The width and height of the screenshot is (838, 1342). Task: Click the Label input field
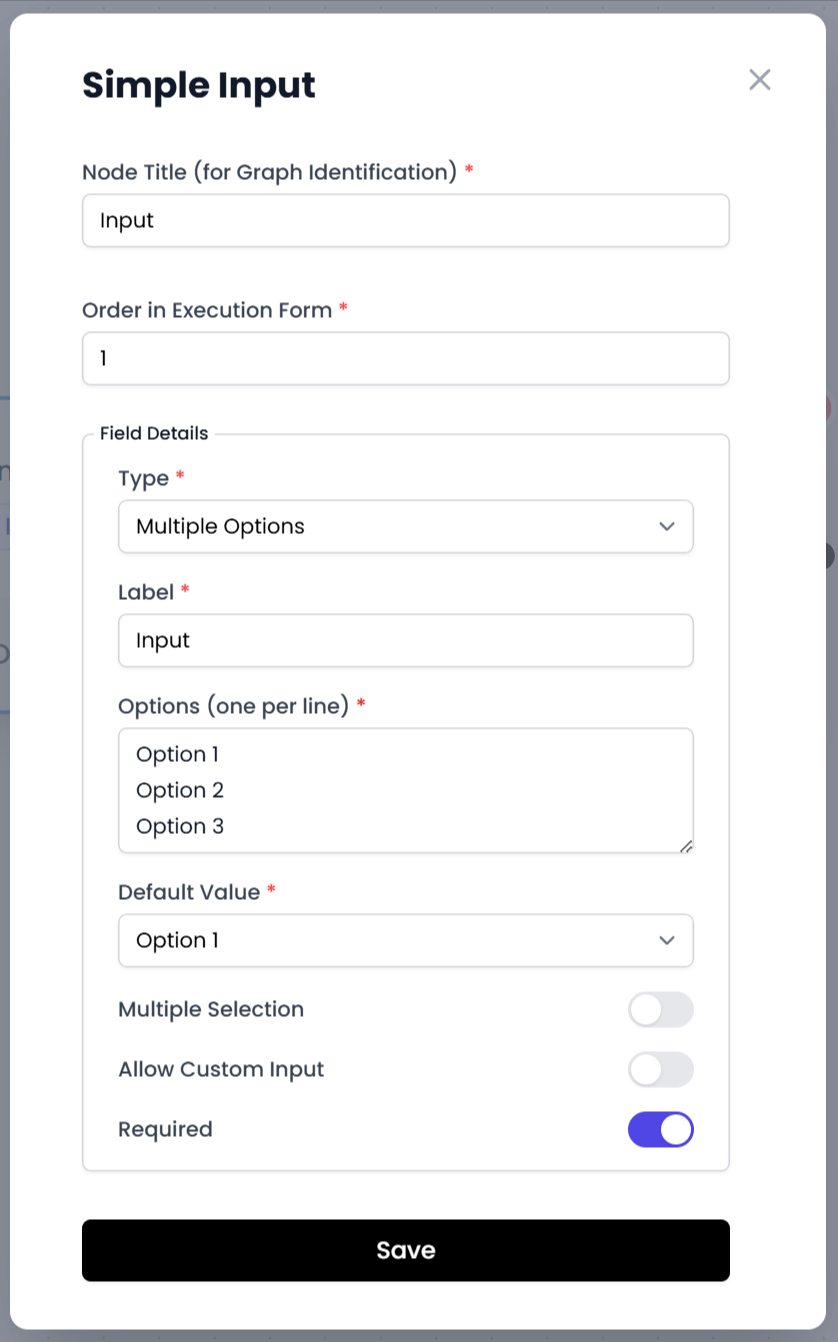405,640
